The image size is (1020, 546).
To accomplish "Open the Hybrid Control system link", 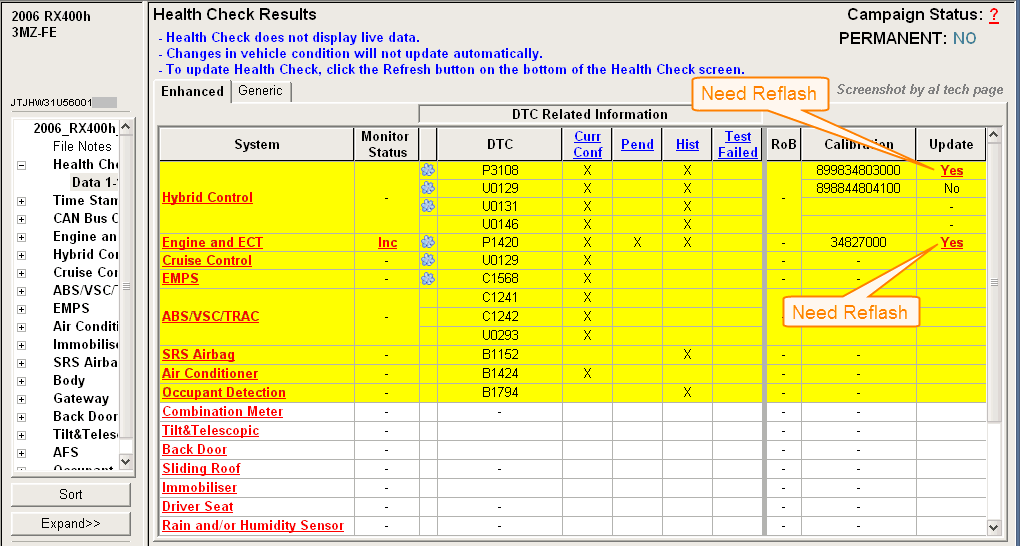I will pos(207,198).
